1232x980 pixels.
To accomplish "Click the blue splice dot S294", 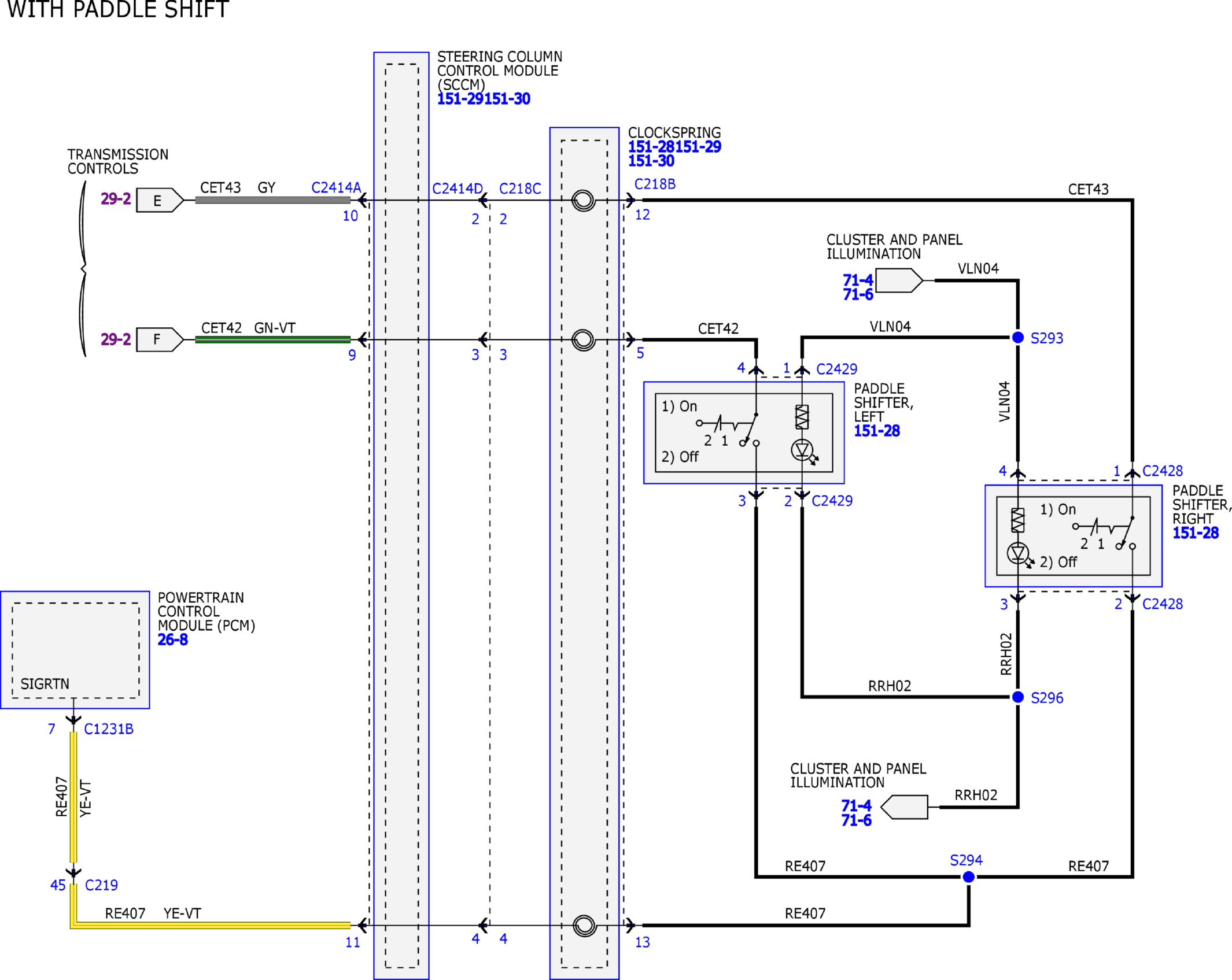I will [x=969, y=877].
